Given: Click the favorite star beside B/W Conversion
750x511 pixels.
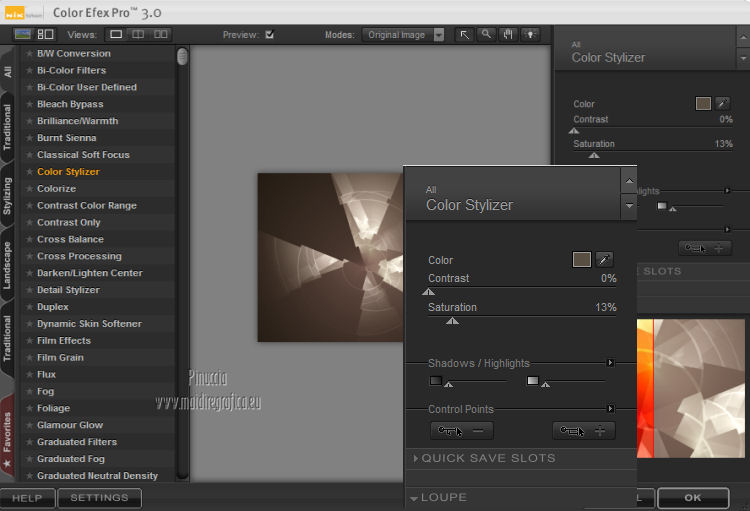Looking at the screenshot, I should point(29,54).
